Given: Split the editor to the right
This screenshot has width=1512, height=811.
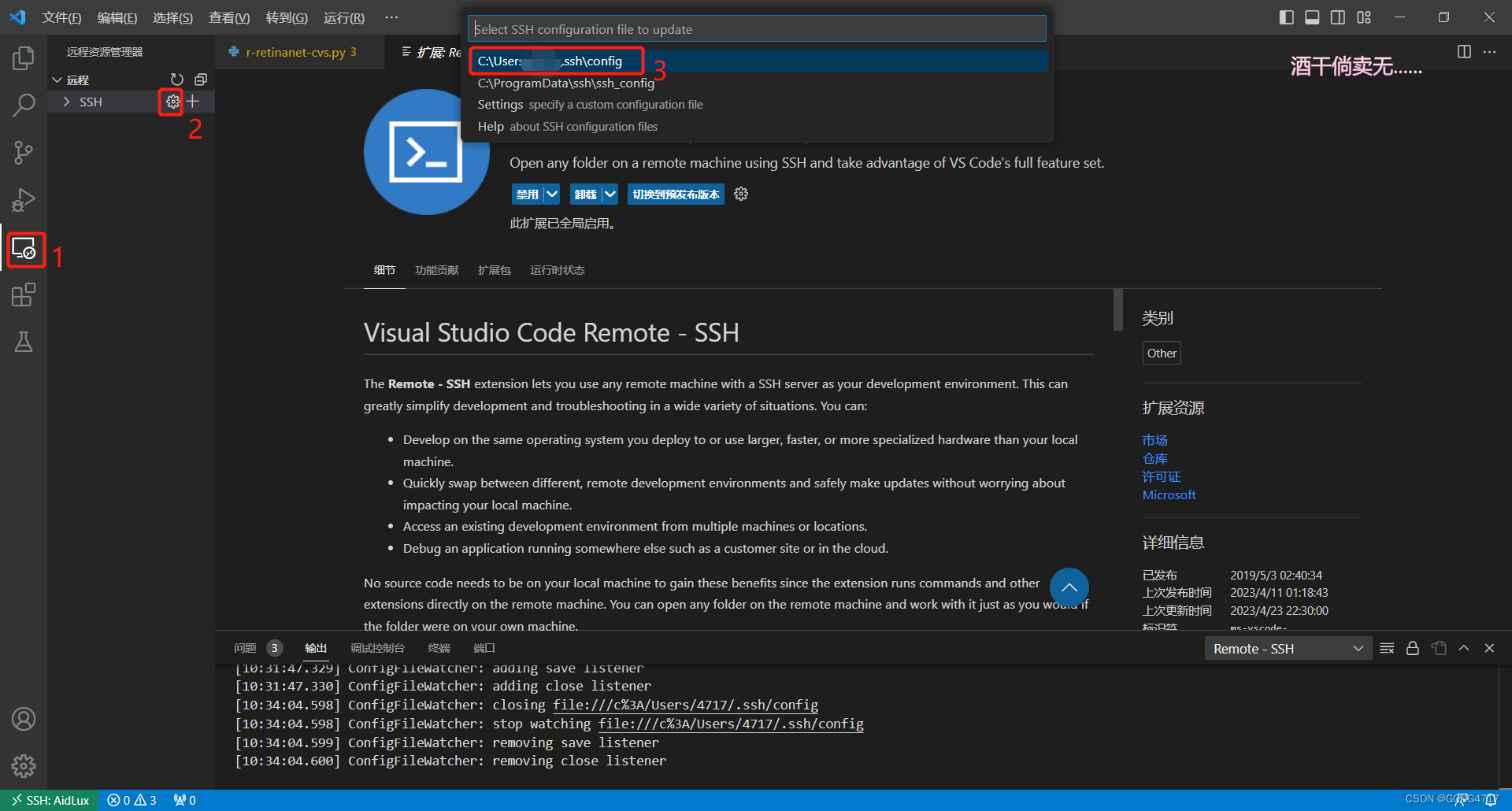Looking at the screenshot, I should (1464, 52).
